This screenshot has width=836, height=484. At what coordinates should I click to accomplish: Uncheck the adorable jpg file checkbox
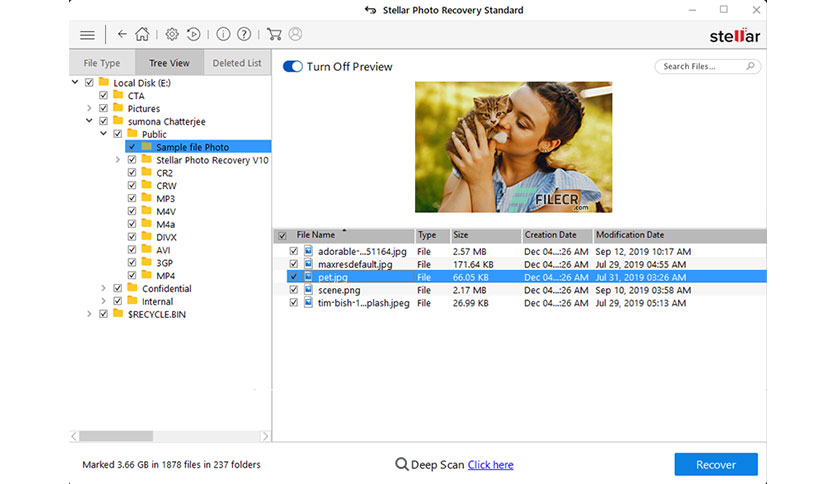point(293,251)
